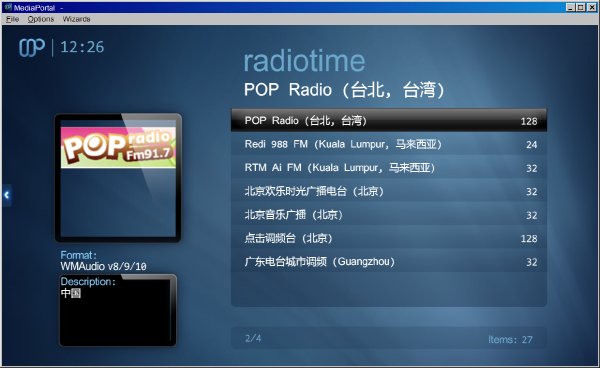Click the MediaPortal title bar icon
This screenshot has width=600, height=368.
point(8,7)
